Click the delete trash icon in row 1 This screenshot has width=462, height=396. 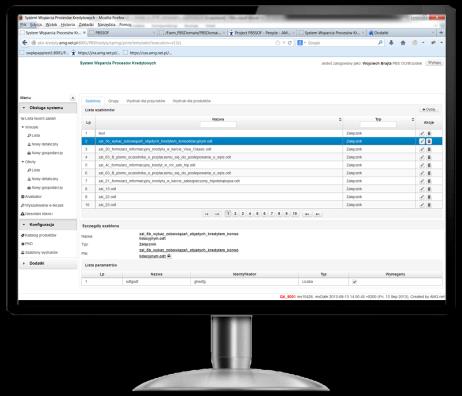(x=429, y=133)
